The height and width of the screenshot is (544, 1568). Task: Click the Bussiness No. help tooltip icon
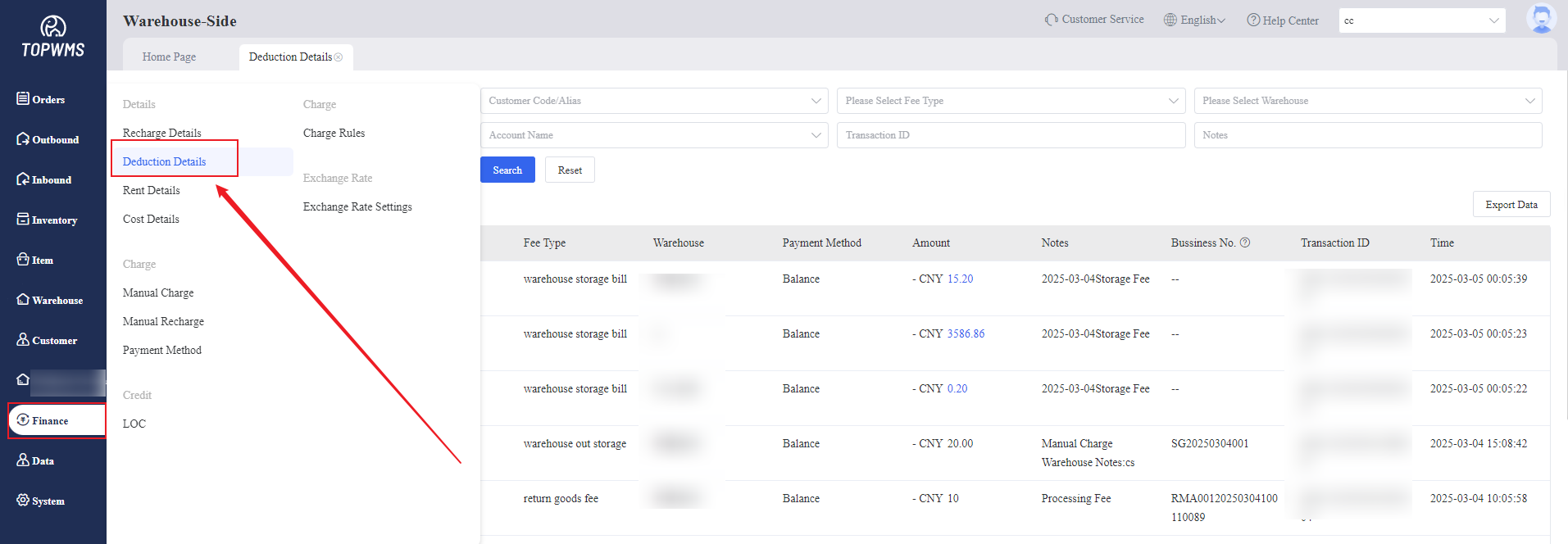pos(1245,243)
